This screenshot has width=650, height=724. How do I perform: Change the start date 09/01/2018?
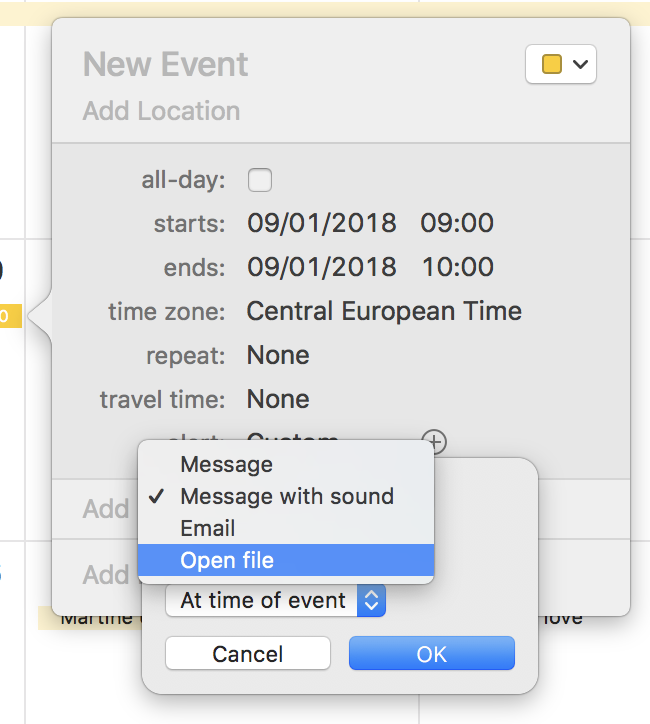322,223
